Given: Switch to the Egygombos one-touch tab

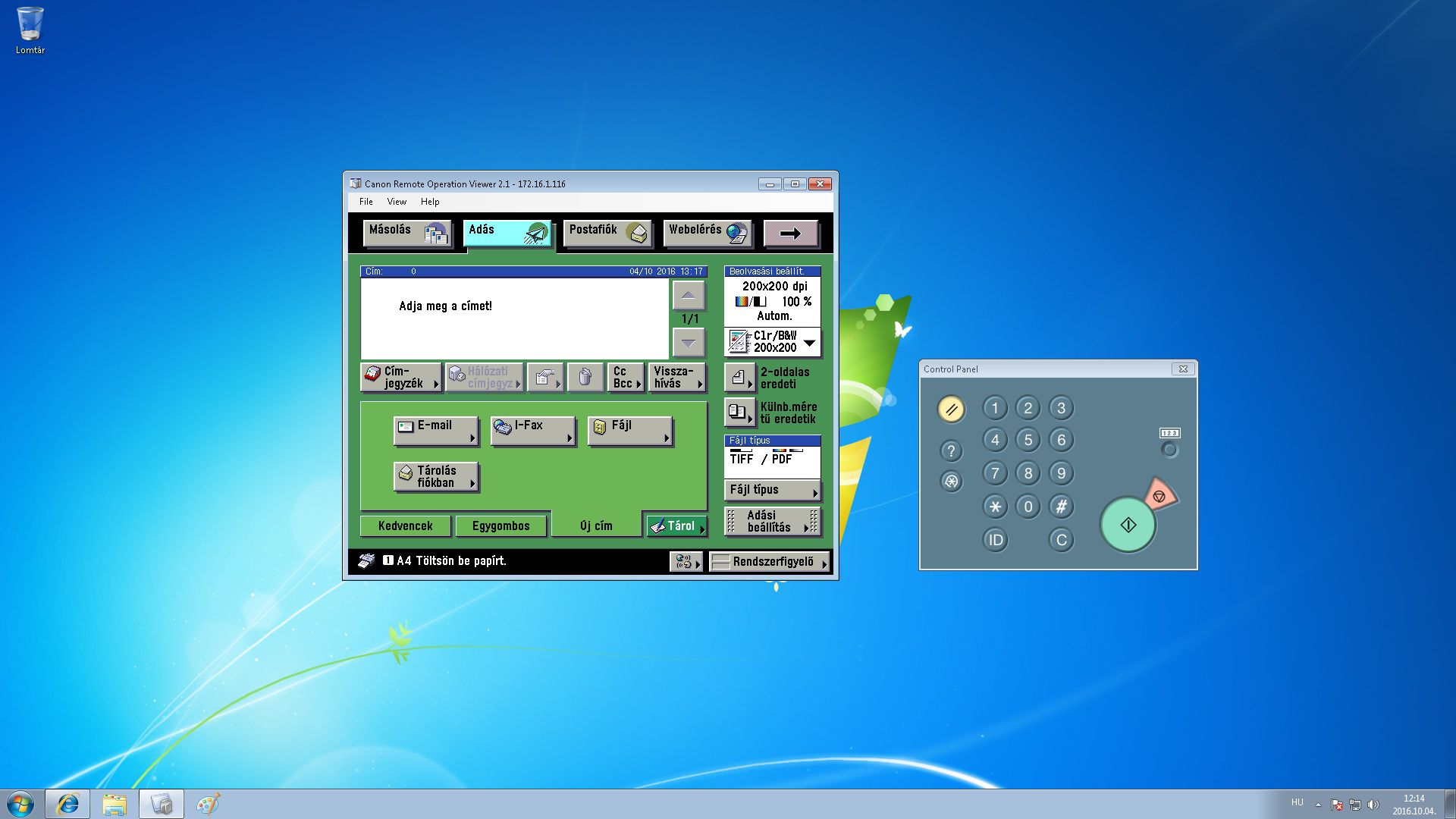Looking at the screenshot, I should tap(500, 526).
